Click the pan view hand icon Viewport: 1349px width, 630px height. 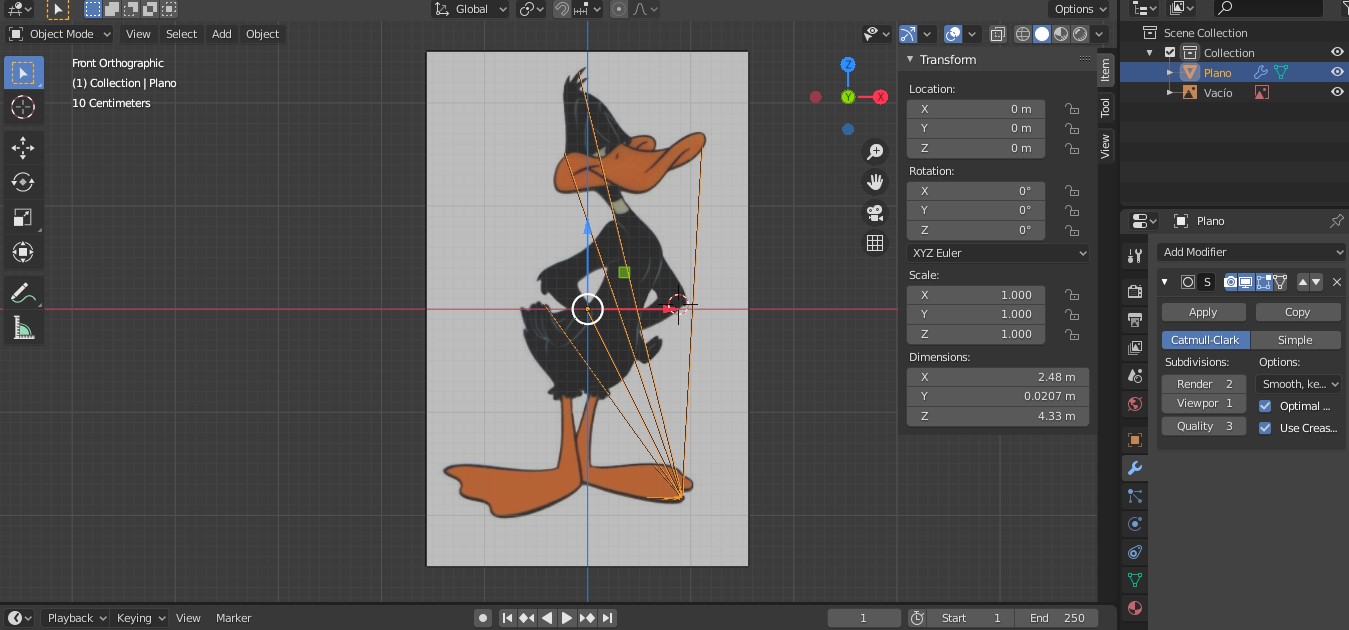pyautogui.click(x=875, y=182)
